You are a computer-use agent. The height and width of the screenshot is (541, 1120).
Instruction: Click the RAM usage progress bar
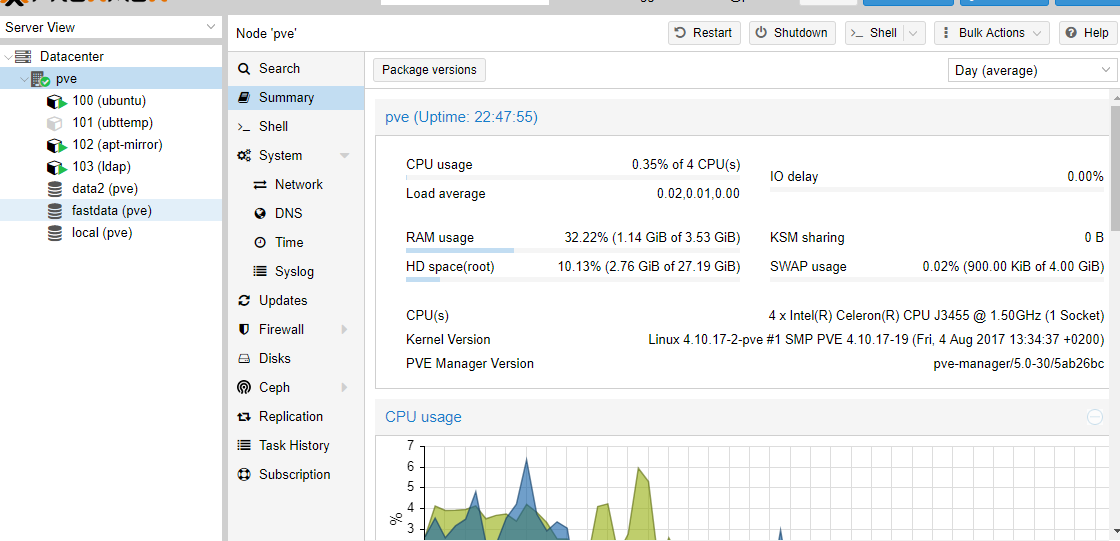click(x=573, y=251)
